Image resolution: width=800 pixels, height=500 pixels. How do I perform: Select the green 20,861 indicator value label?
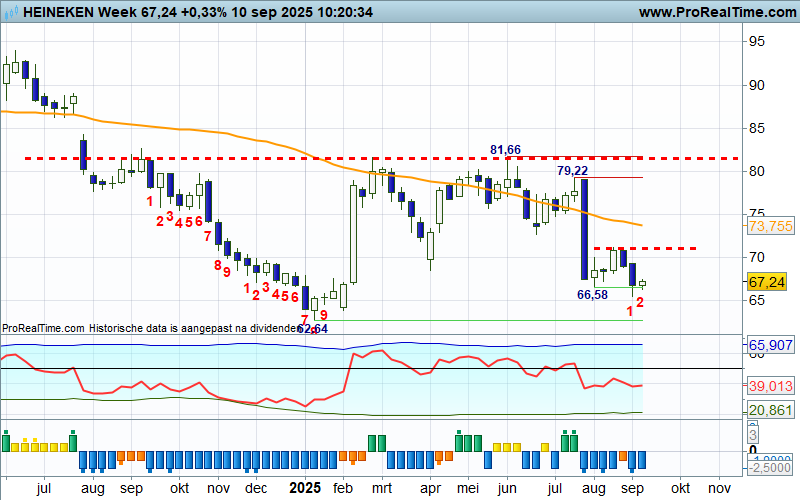pyautogui.click(x=770, y=411)
